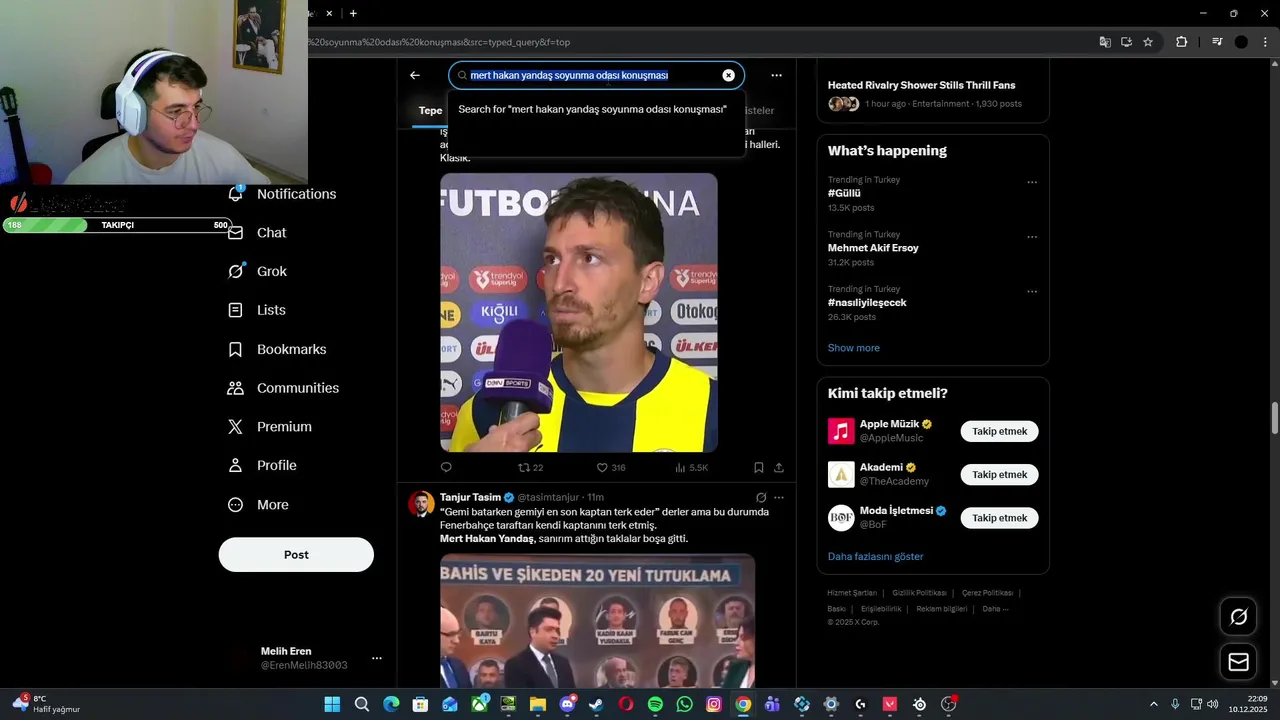Follow Moda İşletmesi with Takip etmek
The width and height of the screenshot is (1280, 720).
[x=1000, y=518]
